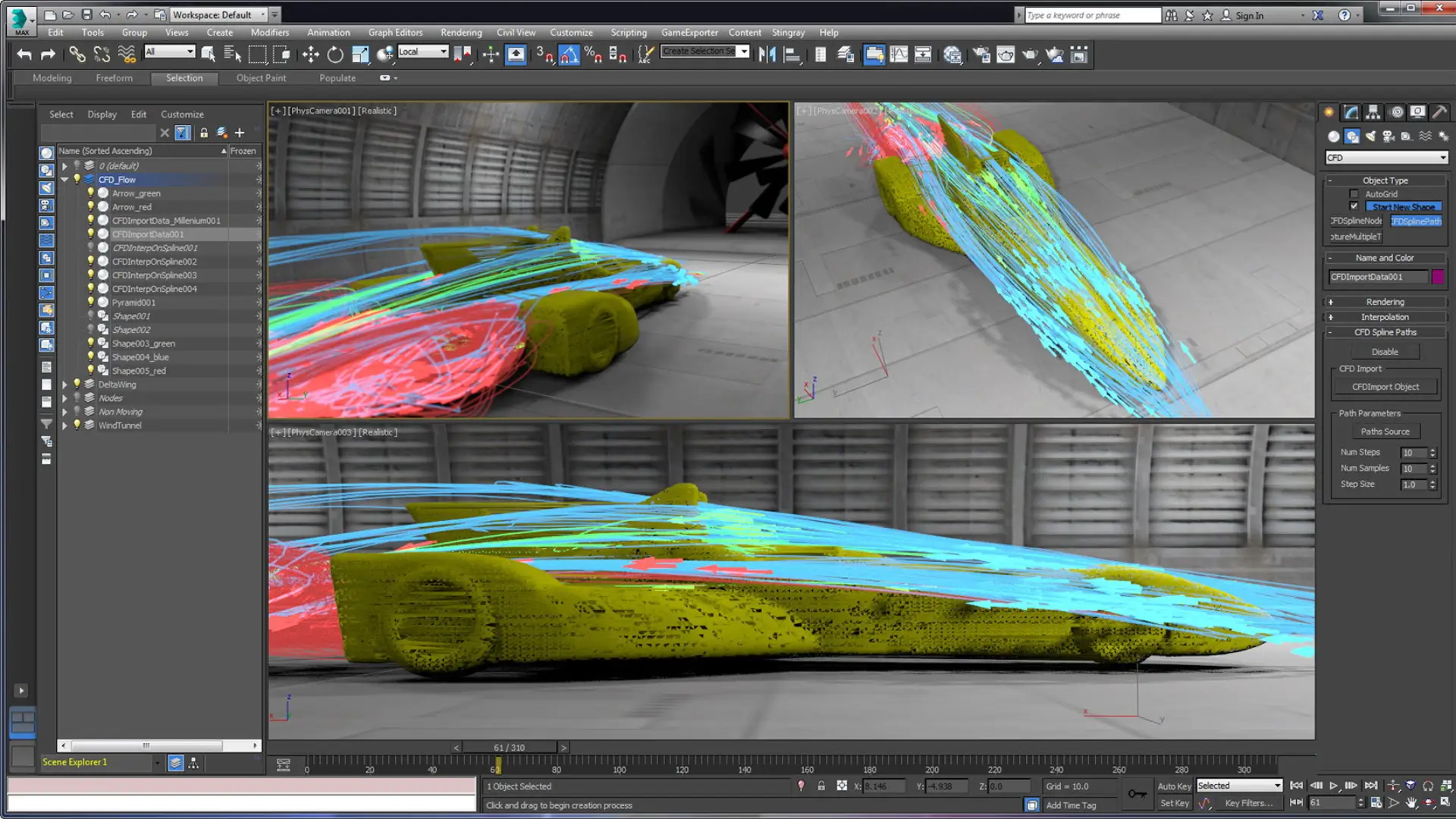The image size is (1456, 819).
Task: Open the Material Editor from the toolbar
Action: (953, 54)
